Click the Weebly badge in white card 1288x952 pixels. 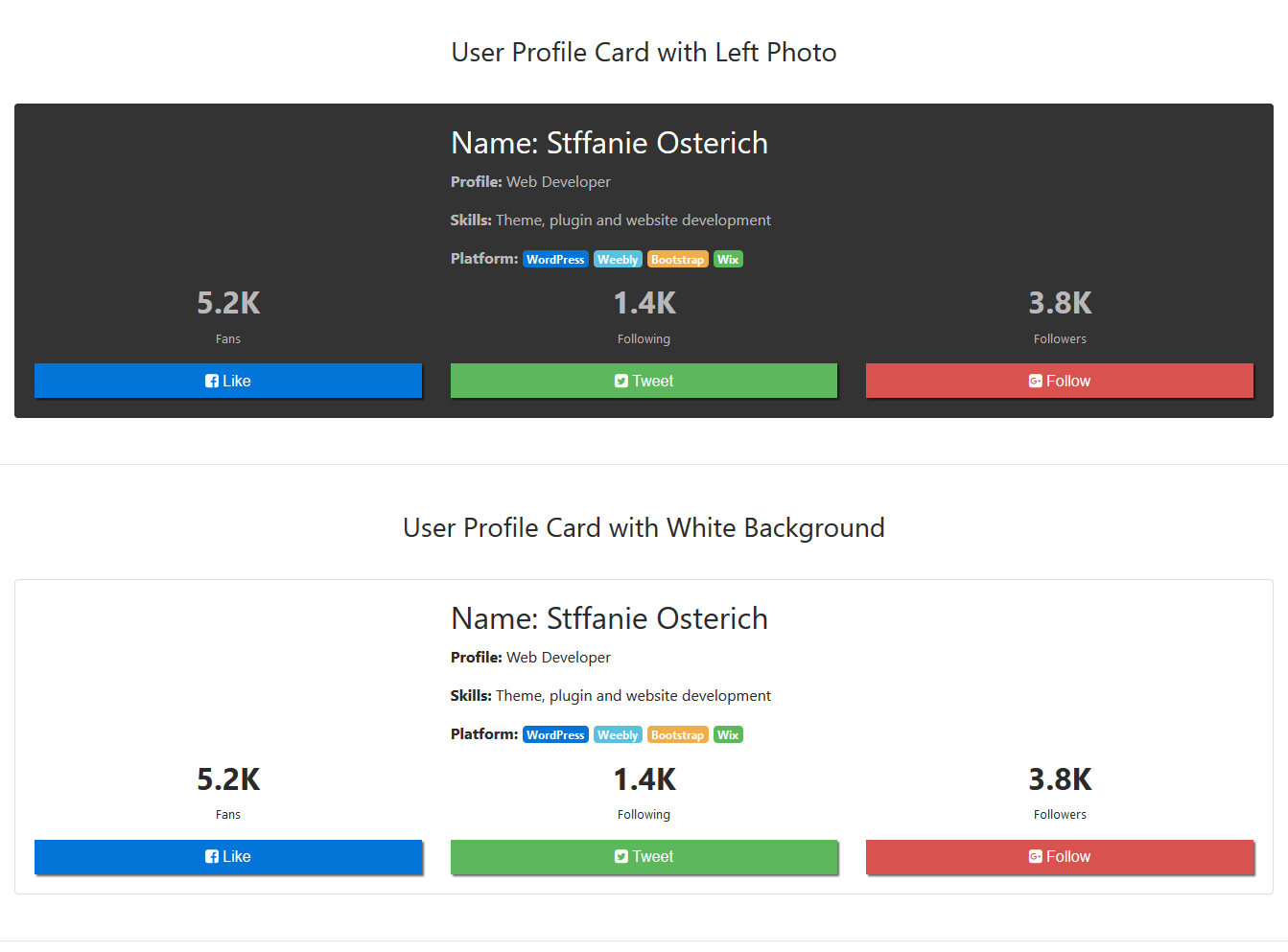[x=618, y=735]
